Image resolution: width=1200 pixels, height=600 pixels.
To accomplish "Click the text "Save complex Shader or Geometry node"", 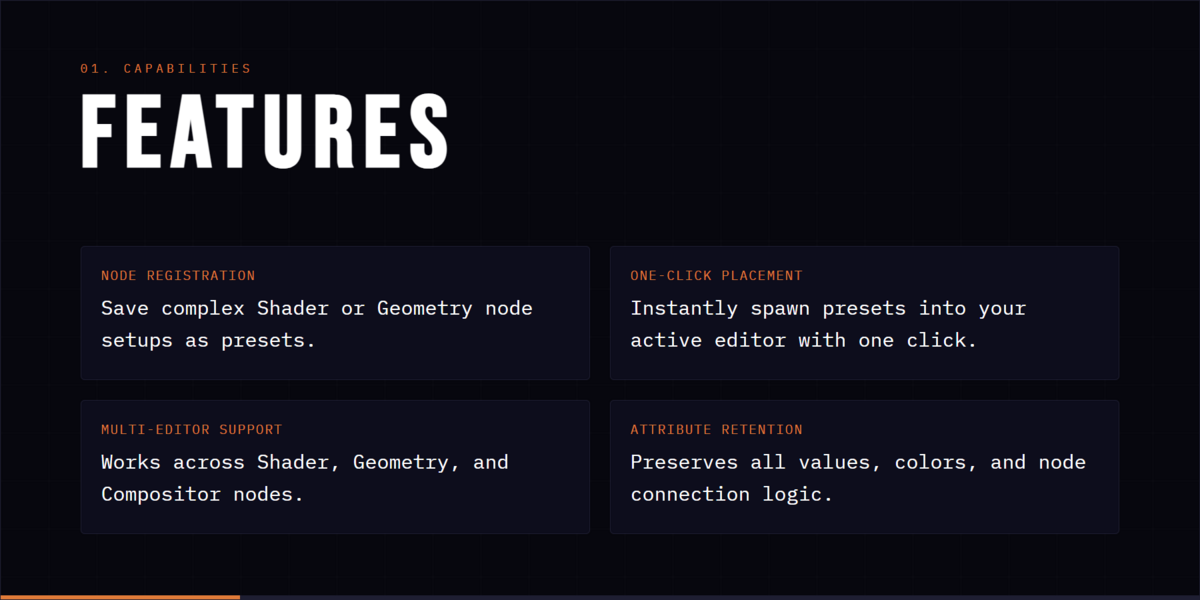I will [317, 309].
